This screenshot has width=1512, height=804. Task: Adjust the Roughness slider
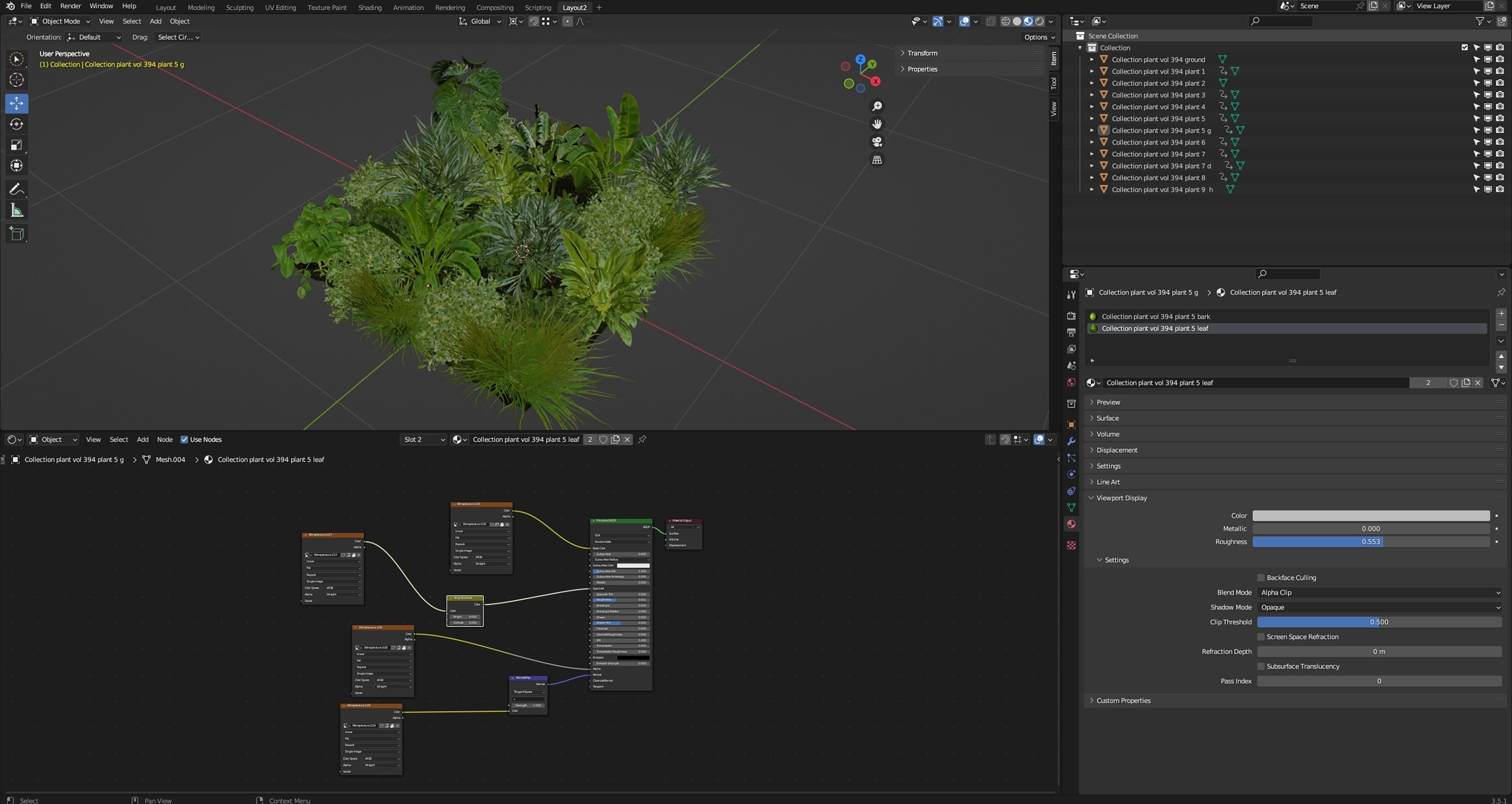(1370, 542)
